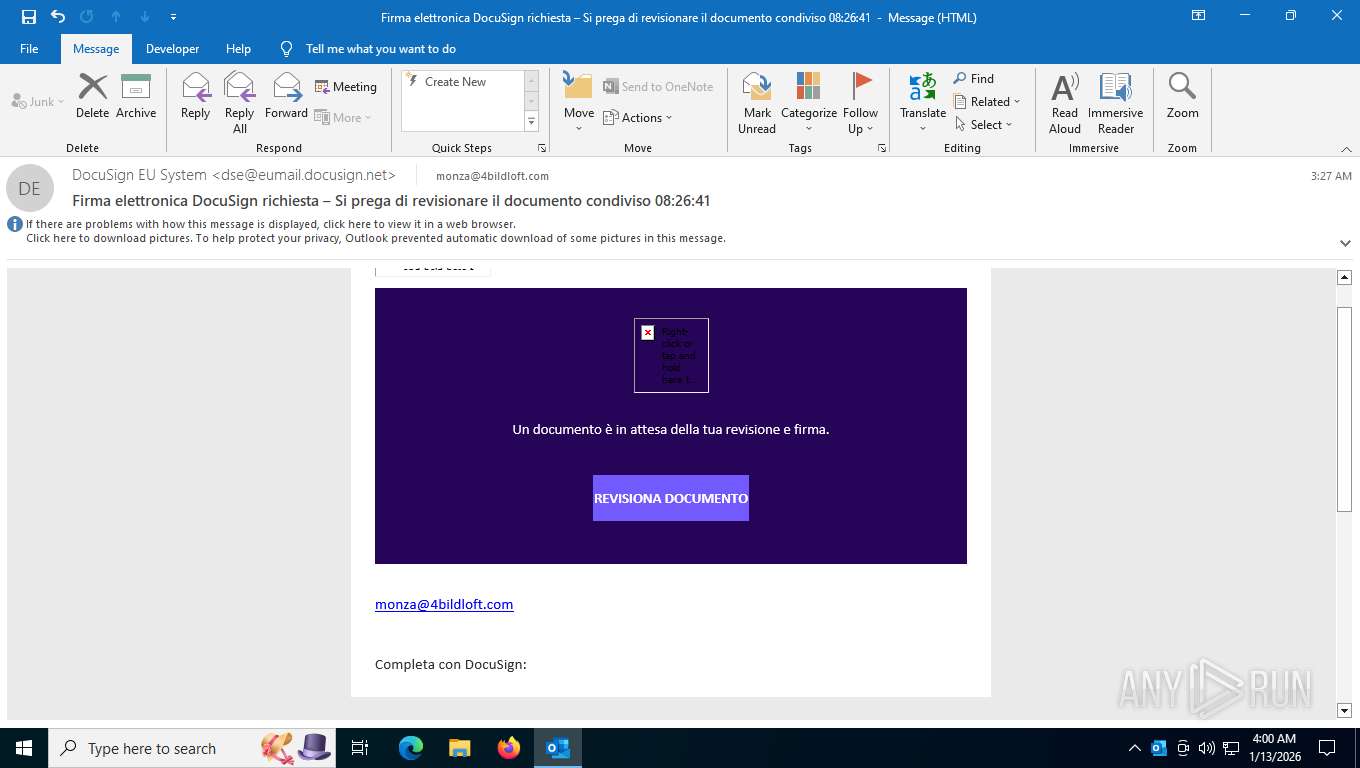The image size is (1360, 768).
Task: Click the Undo arrow in title bar
Action: (x=58, y=16)
